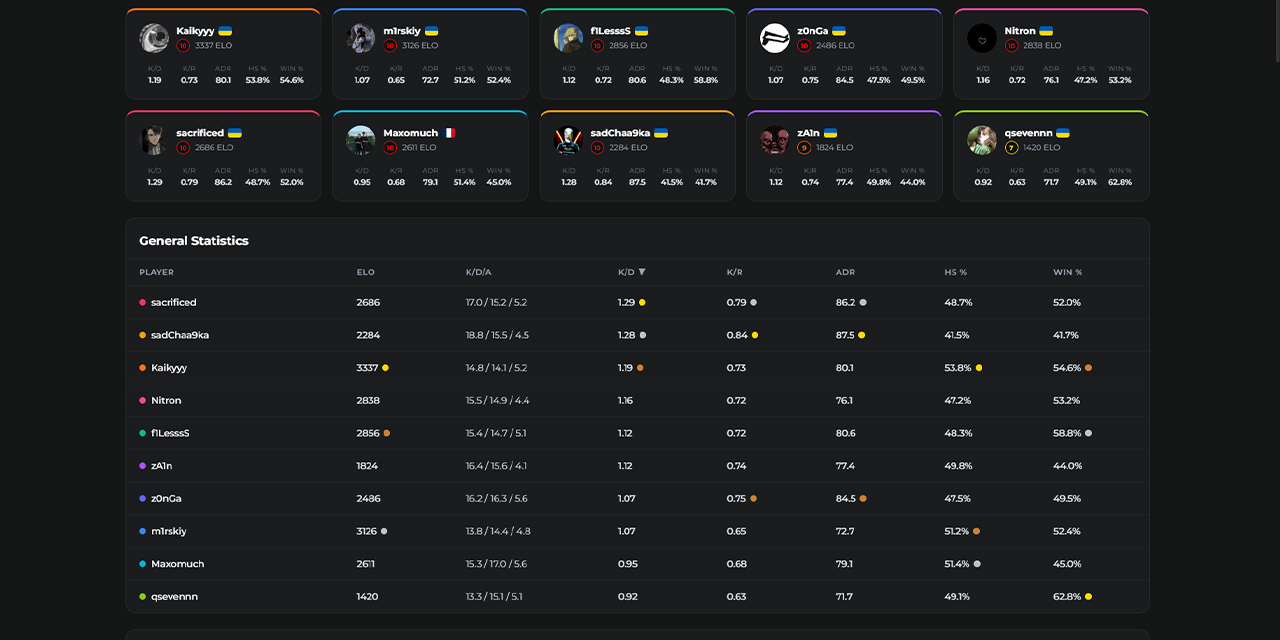
Task: Click qsevennn's avatar thumbnail
Action: [x=981, y=140]
